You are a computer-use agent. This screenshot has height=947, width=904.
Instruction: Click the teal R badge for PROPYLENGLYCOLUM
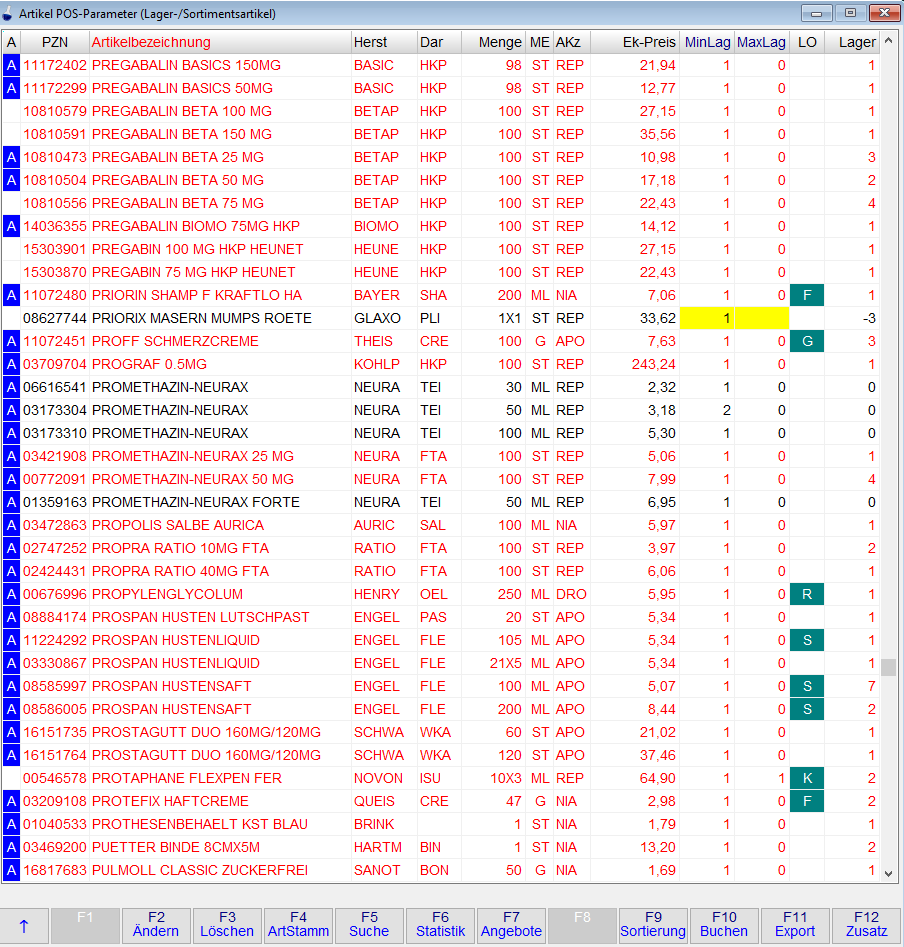pos(806,594)
